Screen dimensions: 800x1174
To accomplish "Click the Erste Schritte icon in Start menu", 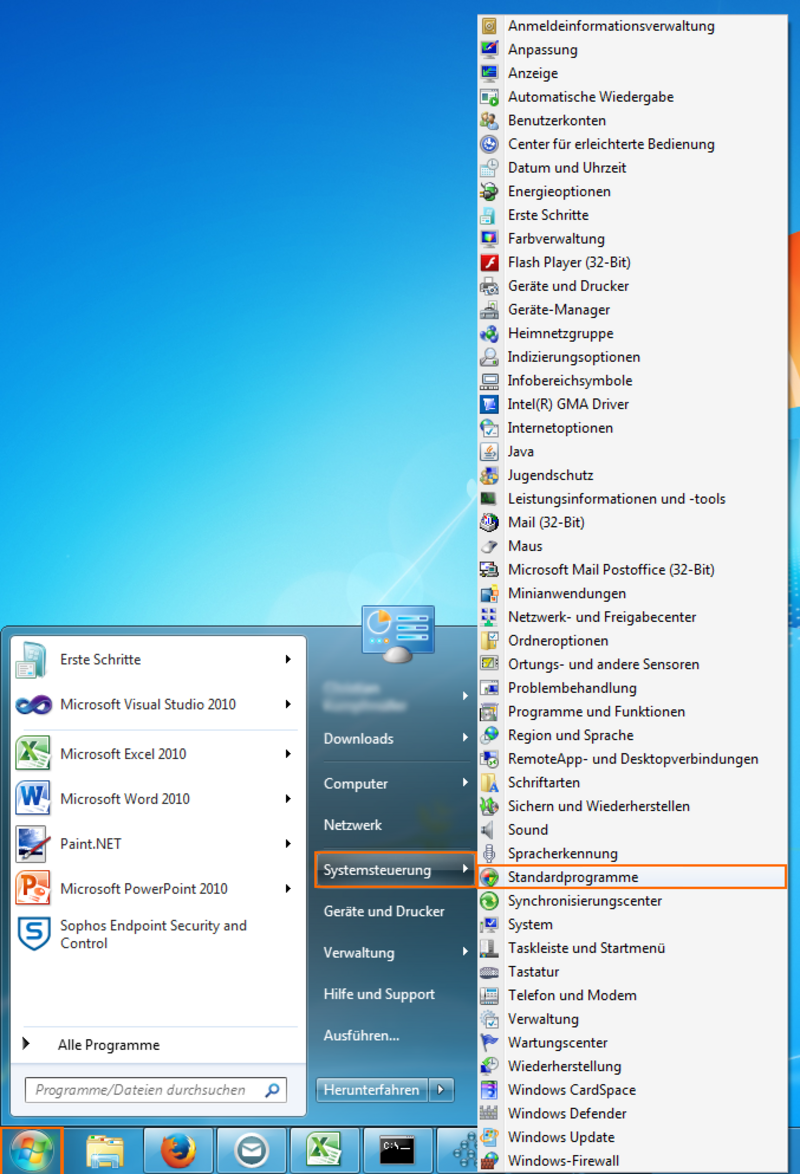I will coord(32,660).
